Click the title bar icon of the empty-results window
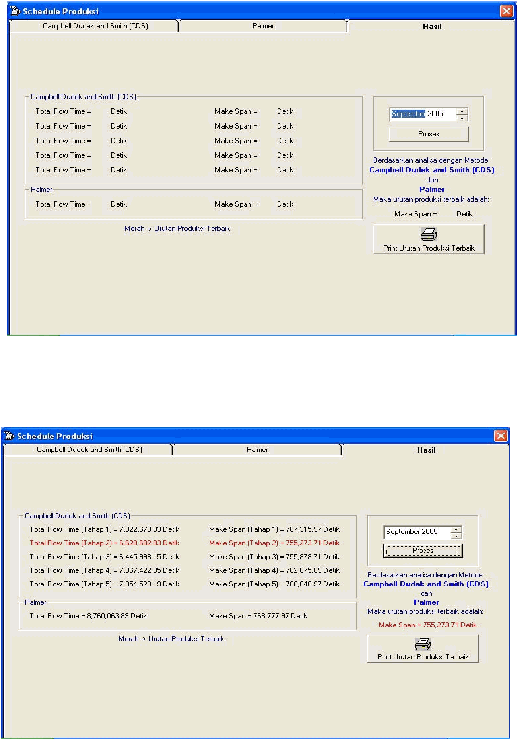 (x=15, y=11)
